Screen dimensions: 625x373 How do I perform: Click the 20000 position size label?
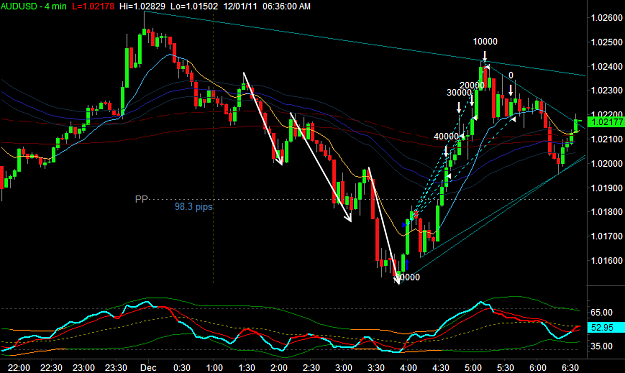click(x=472, y=85)
